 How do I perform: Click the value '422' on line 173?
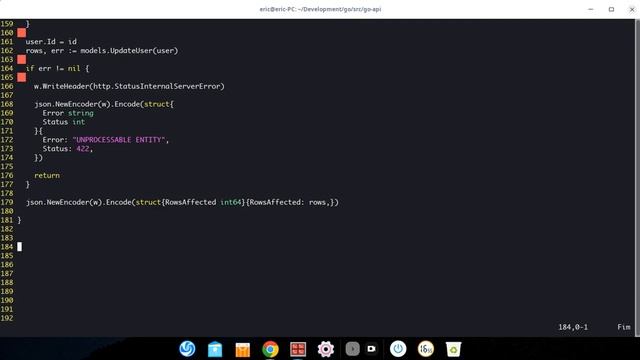point(82,149)
